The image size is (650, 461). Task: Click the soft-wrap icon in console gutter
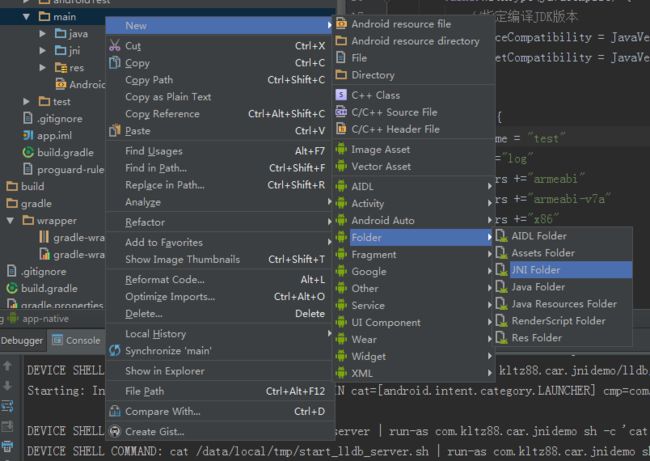7,406
